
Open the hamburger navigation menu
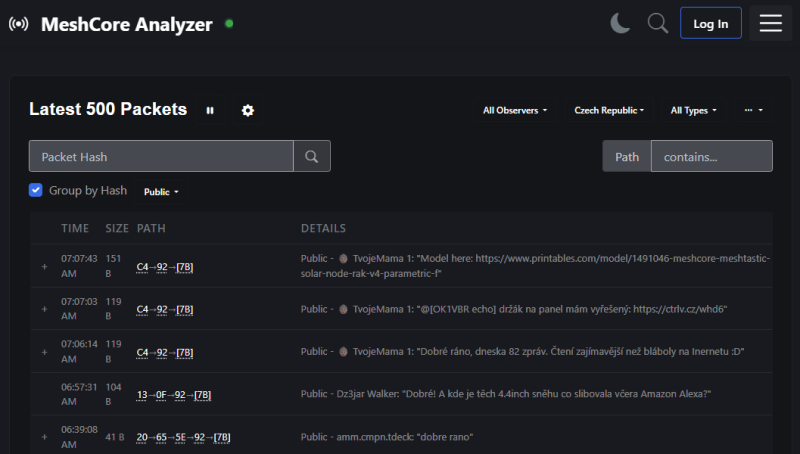tap(770, 23)
